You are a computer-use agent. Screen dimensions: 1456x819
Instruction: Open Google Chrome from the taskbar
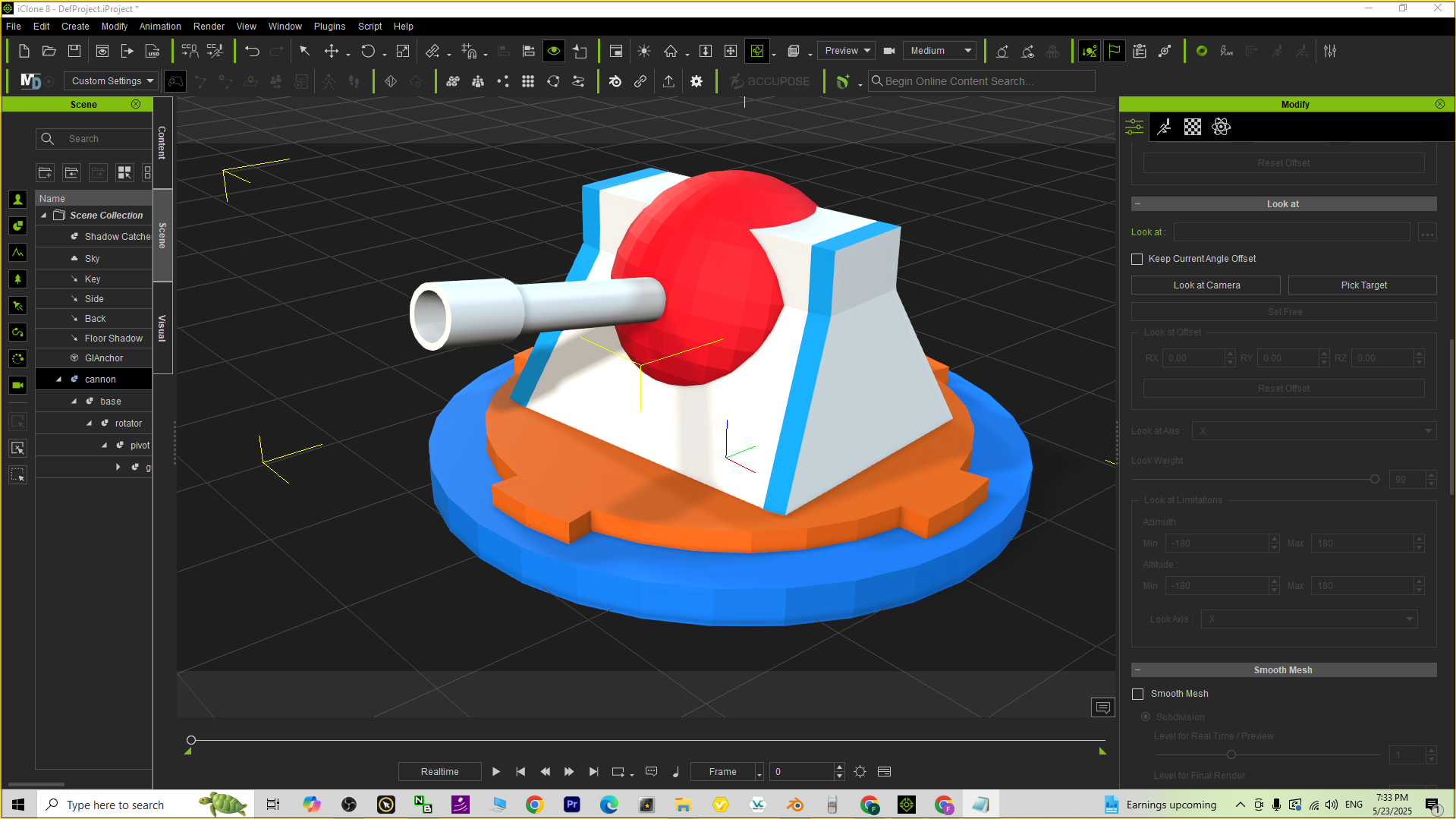coord(535,805)
